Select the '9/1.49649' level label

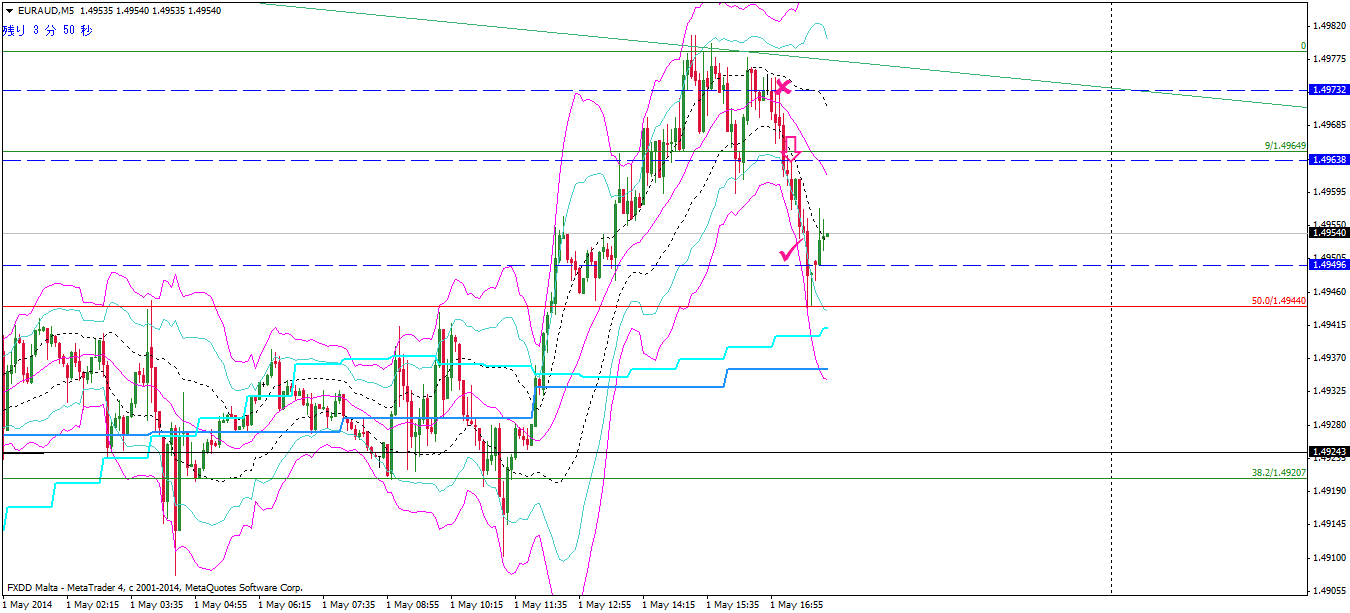[1285, 146]
